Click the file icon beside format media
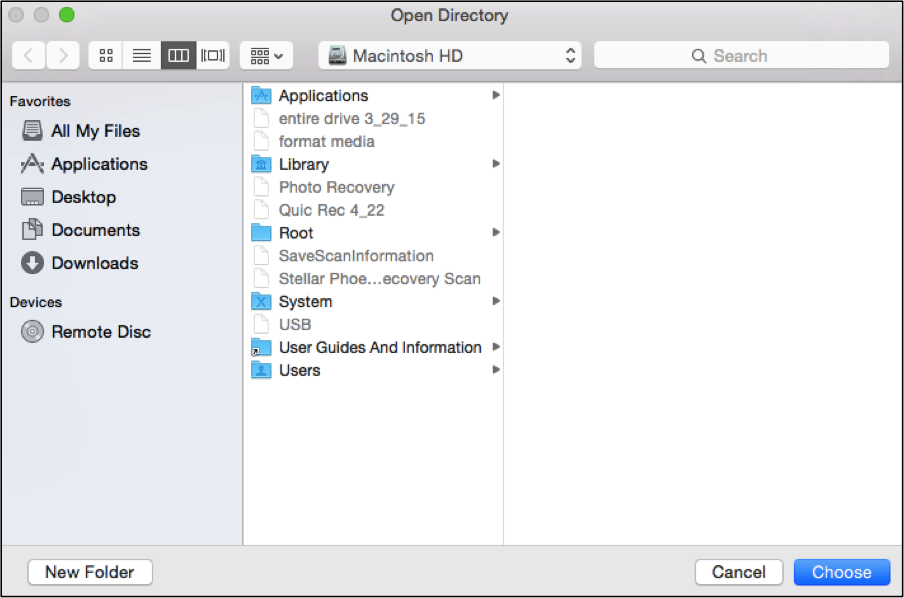This screenshot has width=904, height=598. [261, 141]
